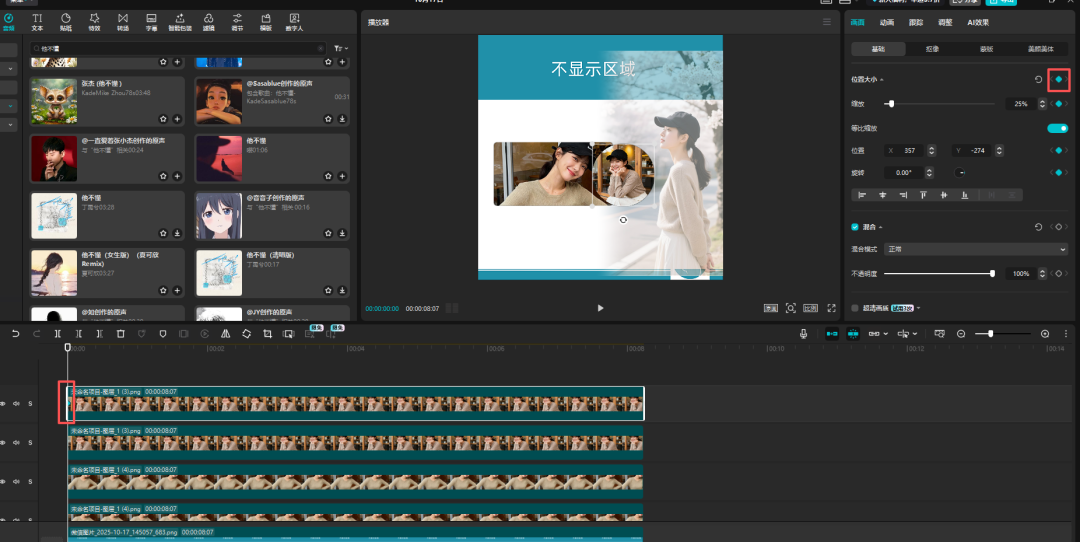Screen dimensions: 1080x542
Task: Open the 特效 (Effects) panel icon
Action: 94,20
